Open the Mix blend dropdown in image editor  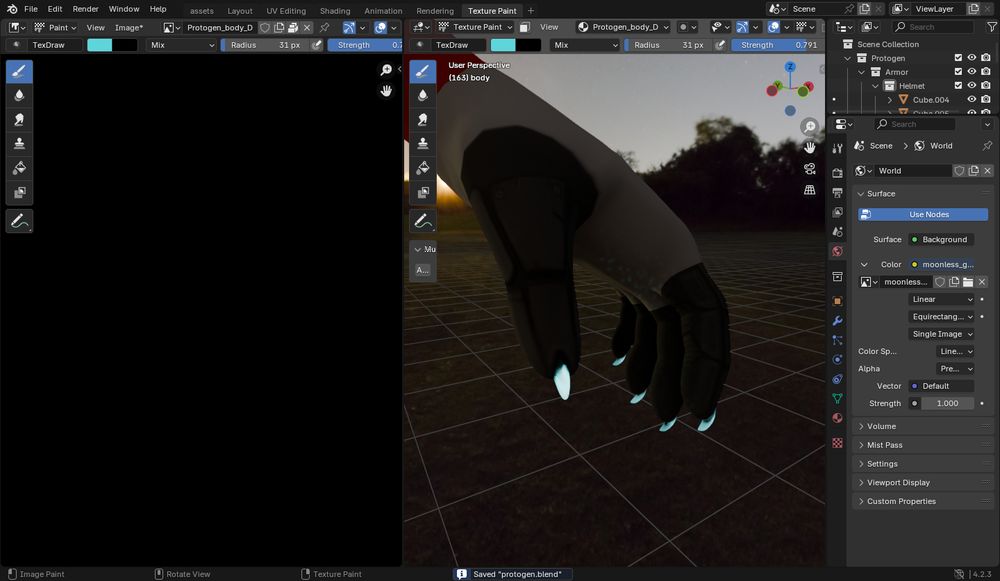click(x=182, y=45)
